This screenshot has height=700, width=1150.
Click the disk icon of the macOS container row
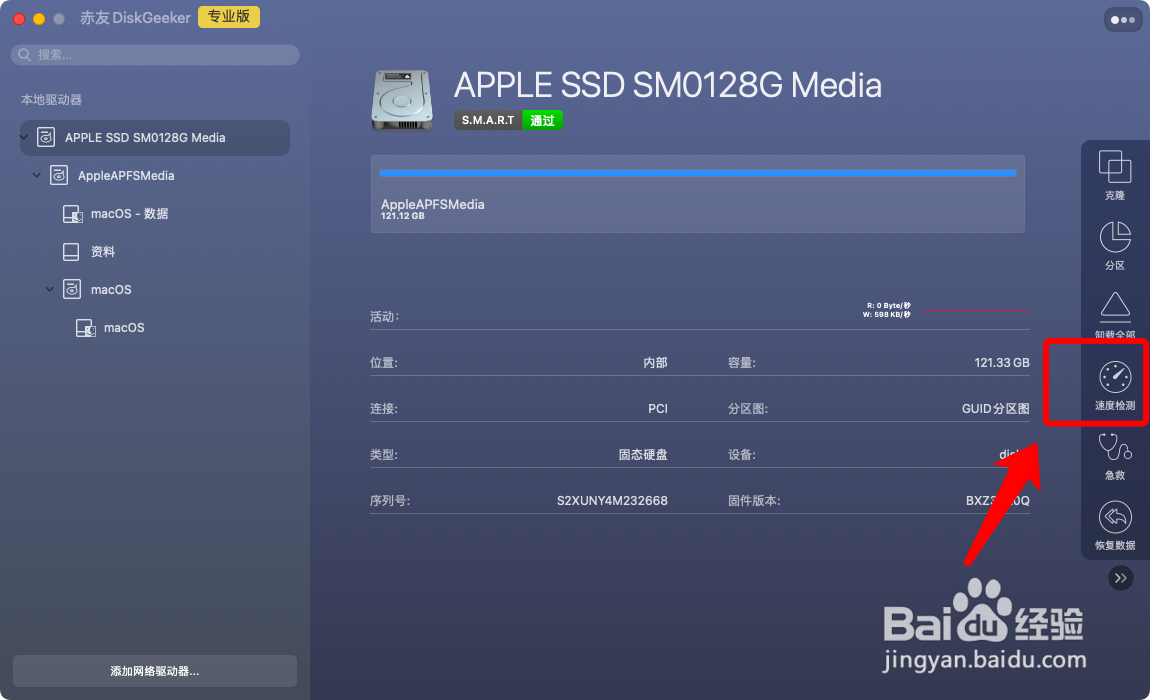72,289
